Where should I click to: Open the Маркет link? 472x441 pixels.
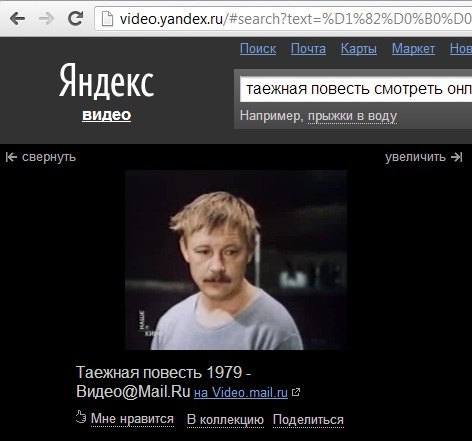[413, 49]
